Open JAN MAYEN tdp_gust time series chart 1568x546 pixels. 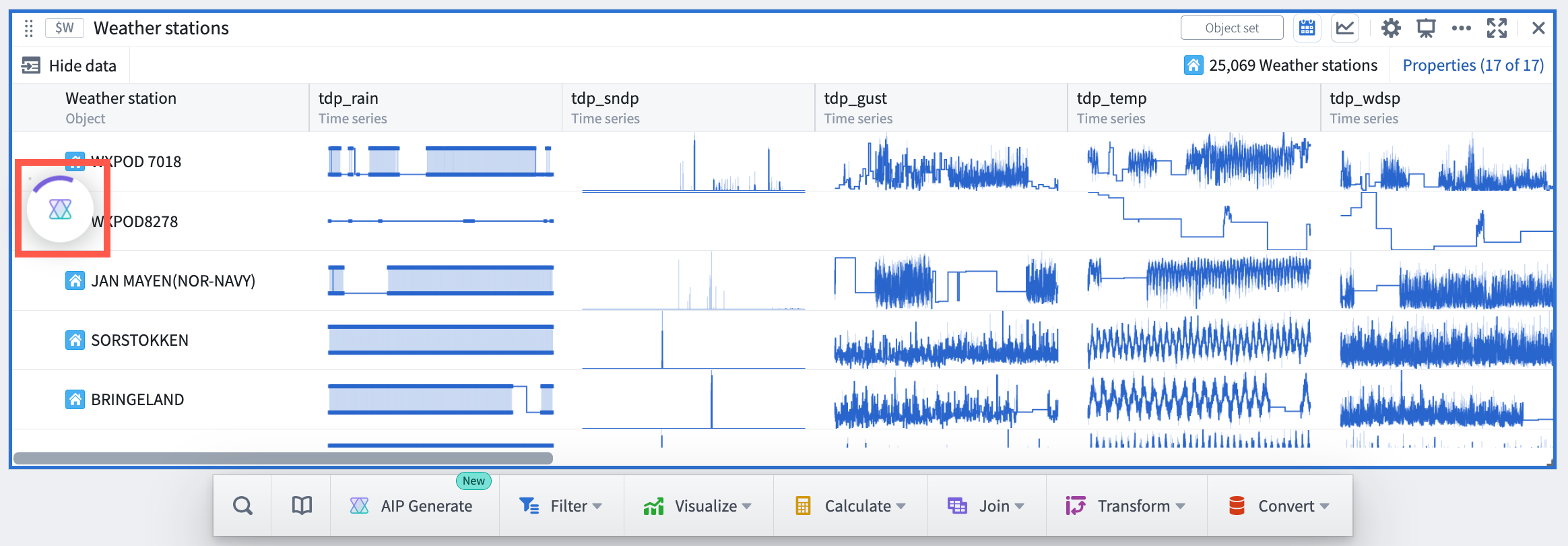point(946,280)
